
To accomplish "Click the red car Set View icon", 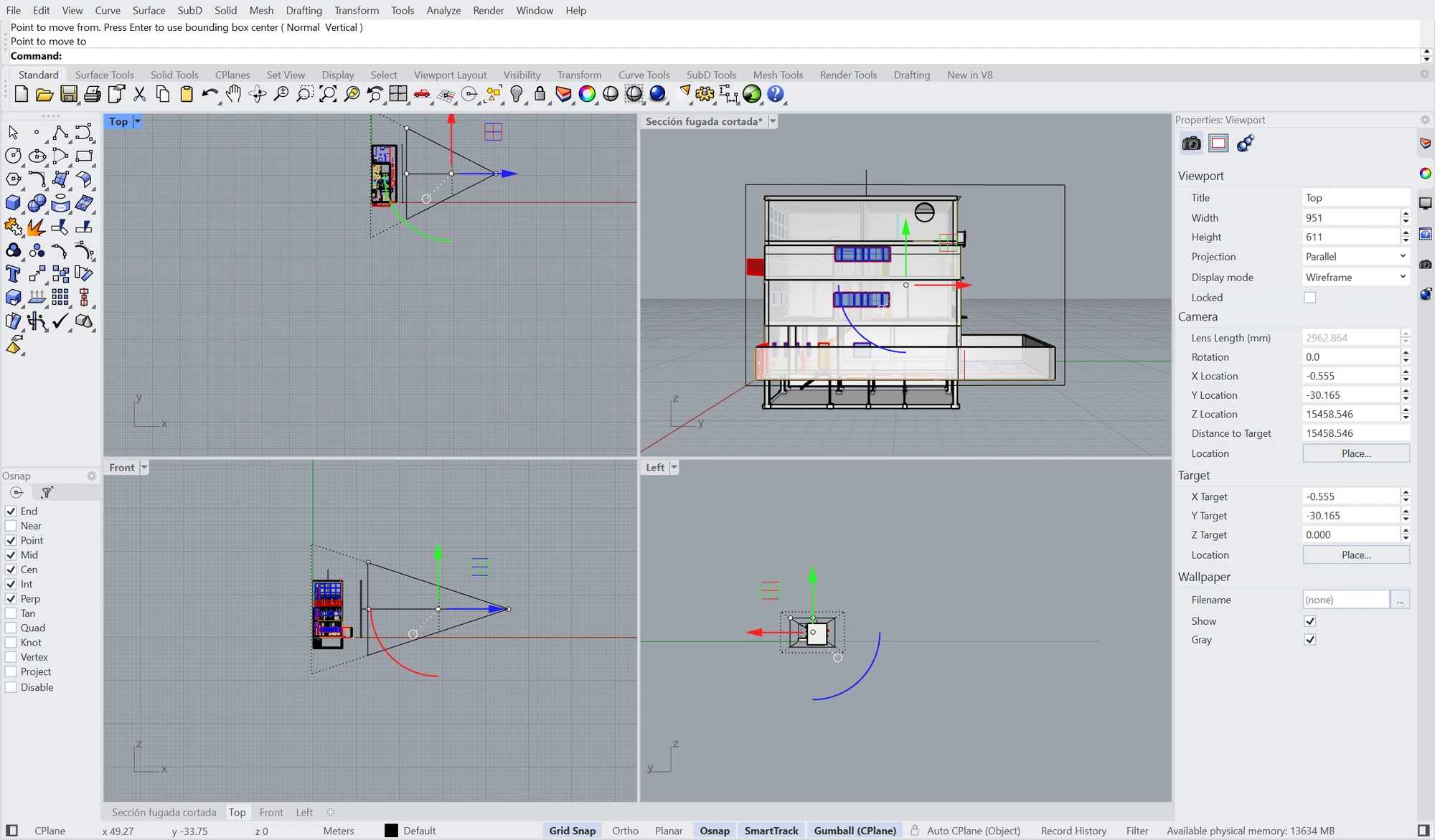I will (x=422, y=94).
